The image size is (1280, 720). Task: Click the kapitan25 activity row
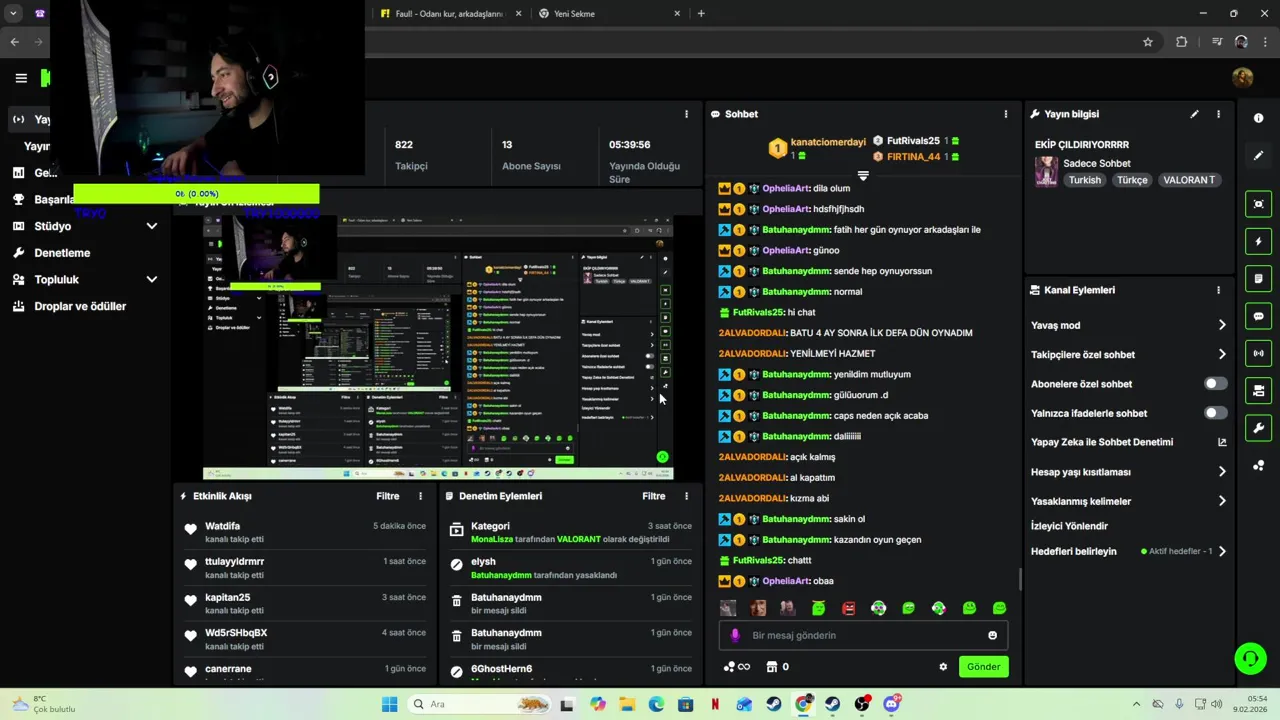point(305,603)
